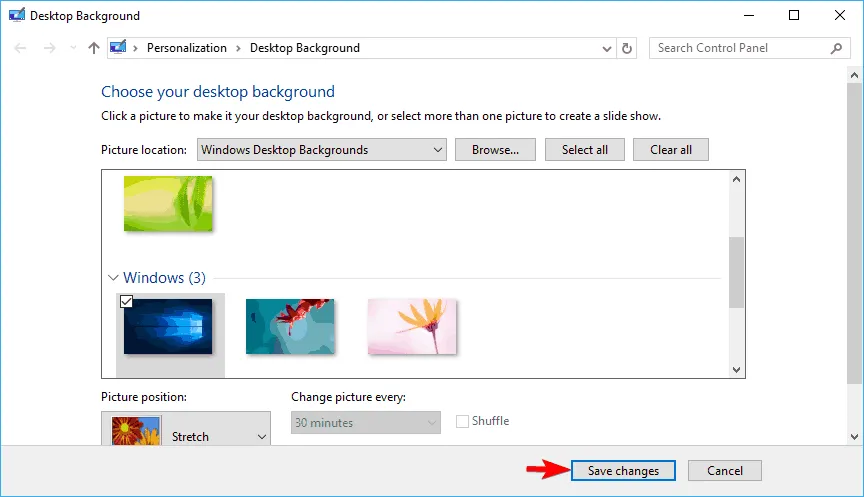Click the search magnifier icon
This screenshot has height=497, width=864.
(837, 48)
